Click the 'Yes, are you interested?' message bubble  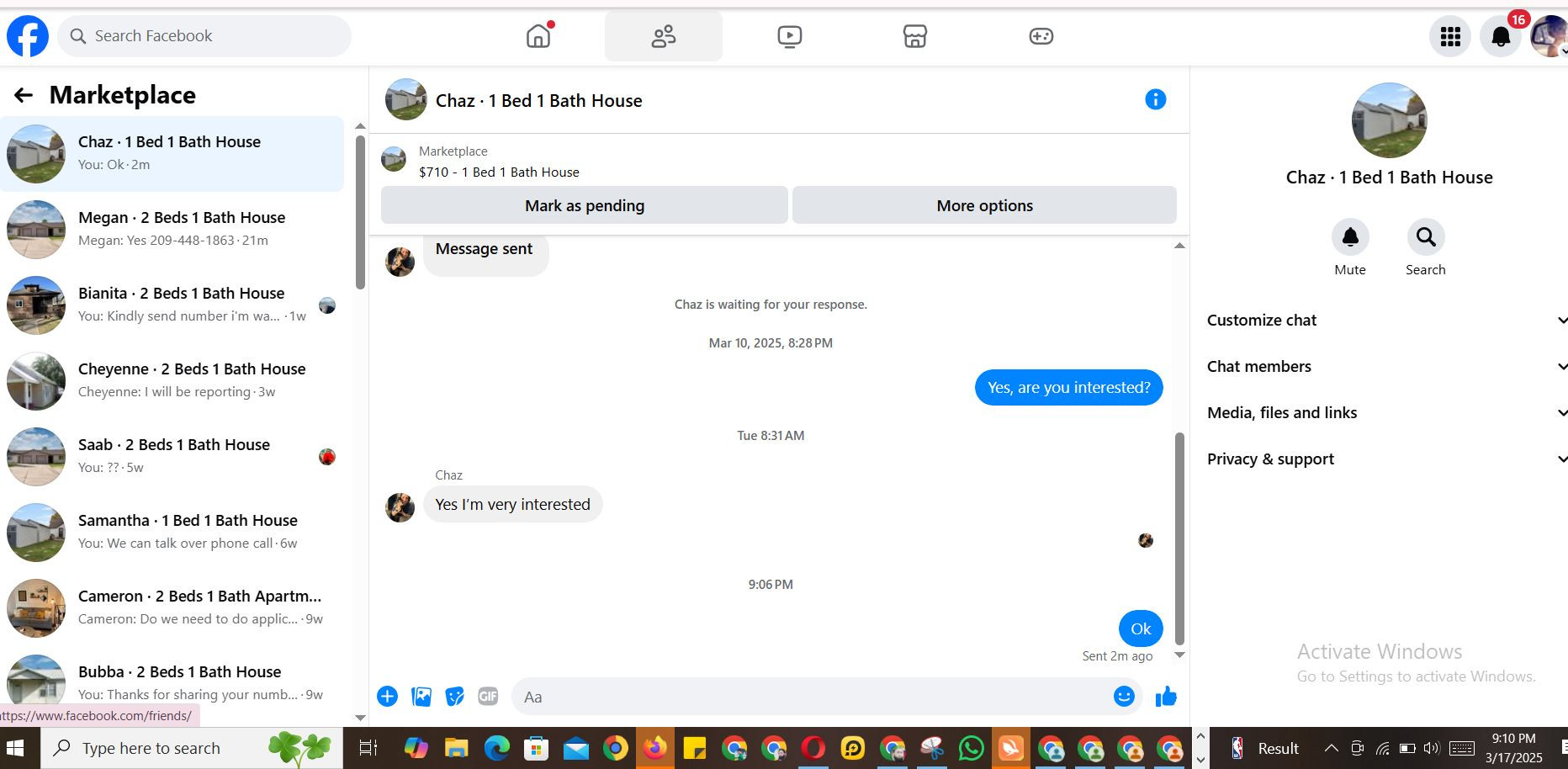pos(1068,387)
